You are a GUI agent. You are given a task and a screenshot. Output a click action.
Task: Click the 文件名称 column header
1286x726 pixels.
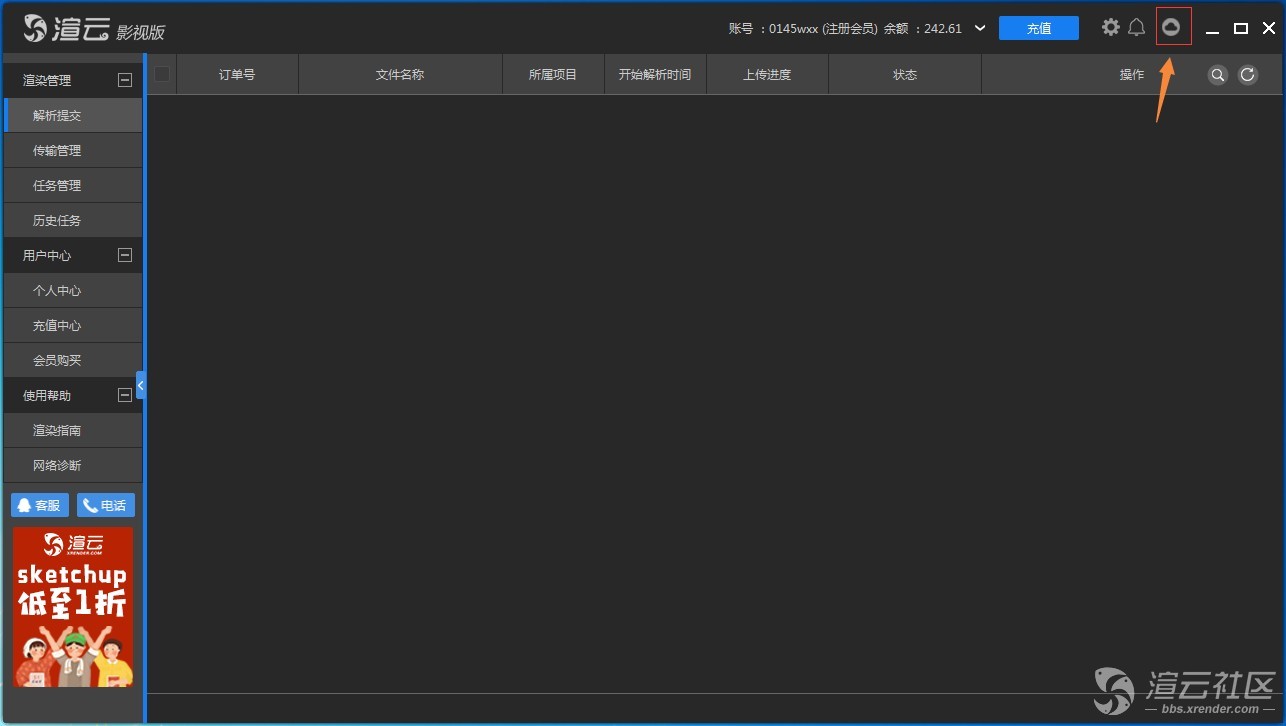click(400, 75)
